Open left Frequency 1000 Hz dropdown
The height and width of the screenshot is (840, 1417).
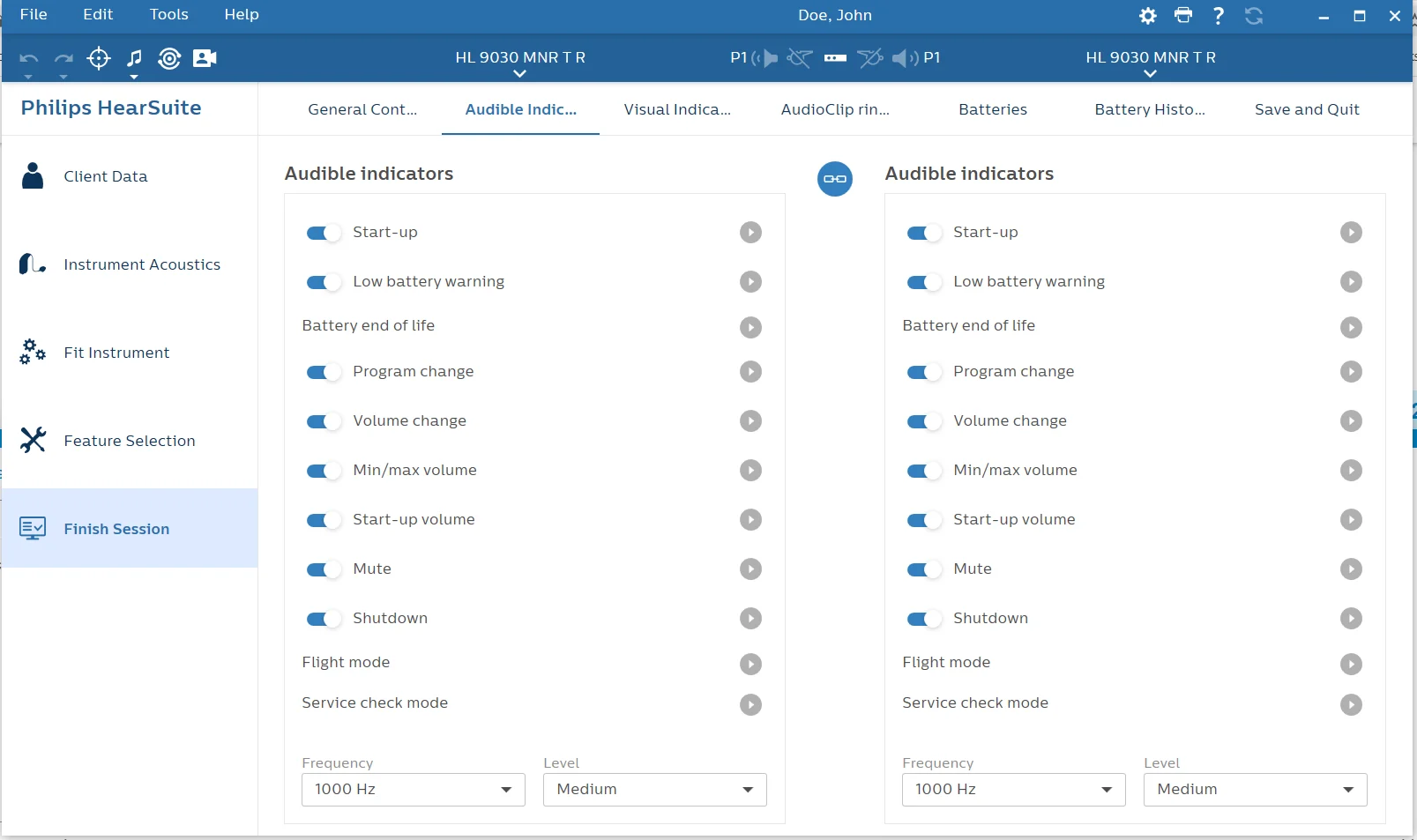(x=414, y=790)
